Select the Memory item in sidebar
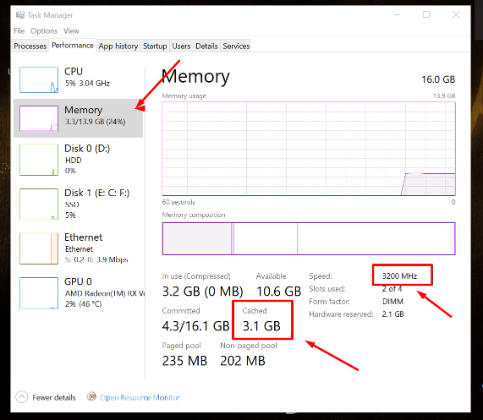Viewport: 483px width, 420px height. point(78,118)
